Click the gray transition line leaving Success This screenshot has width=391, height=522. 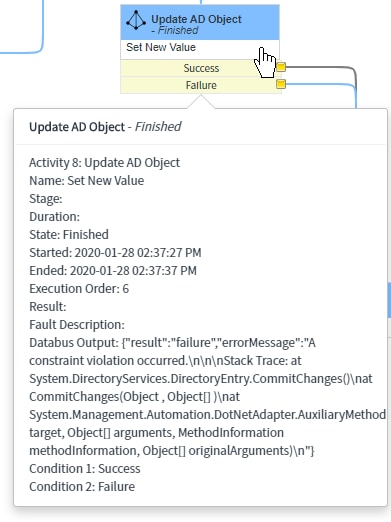pyautogui.click(x=320, y=67)
